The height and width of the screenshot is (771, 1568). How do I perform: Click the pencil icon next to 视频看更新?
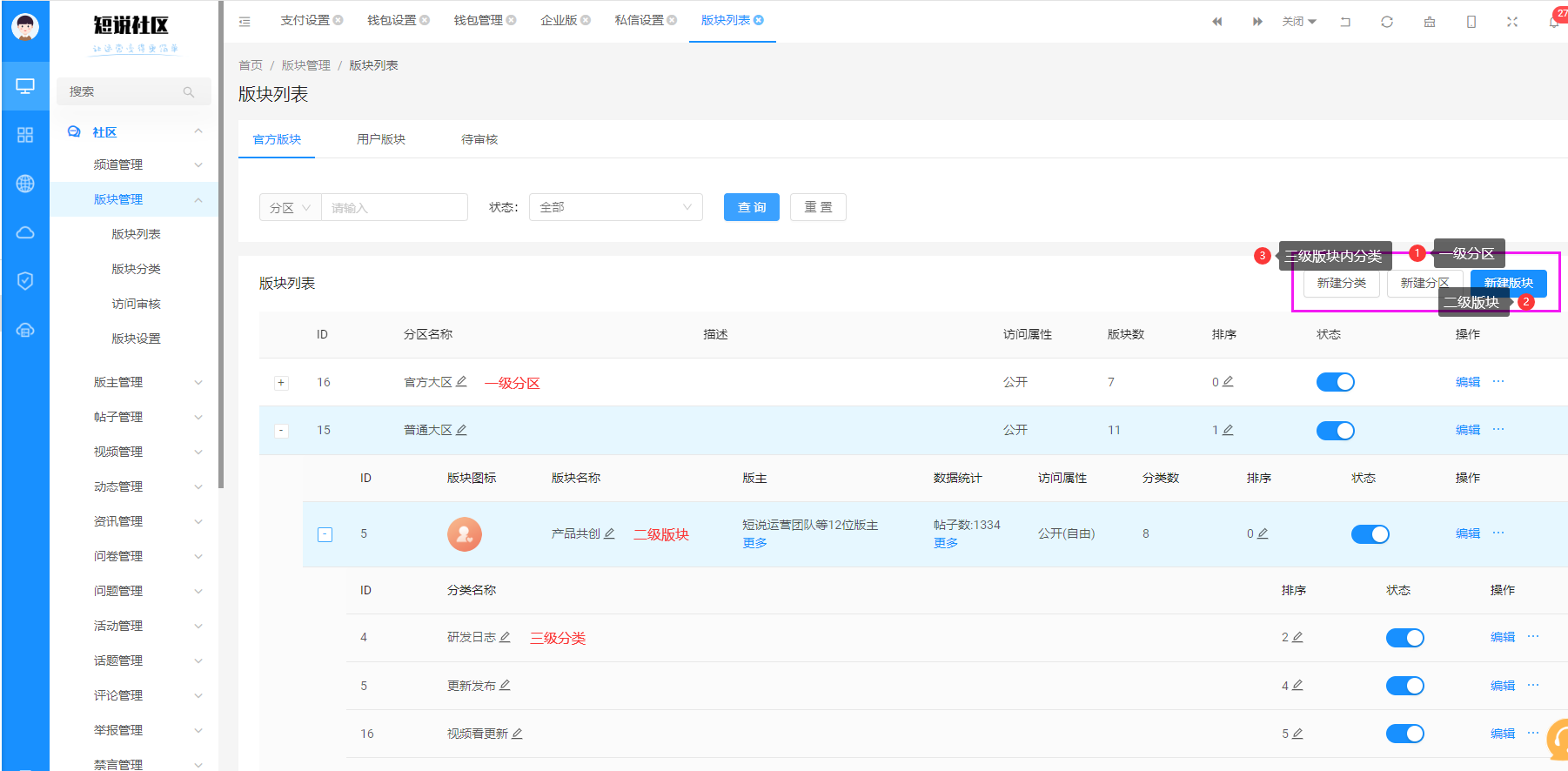tap(517, 734)
